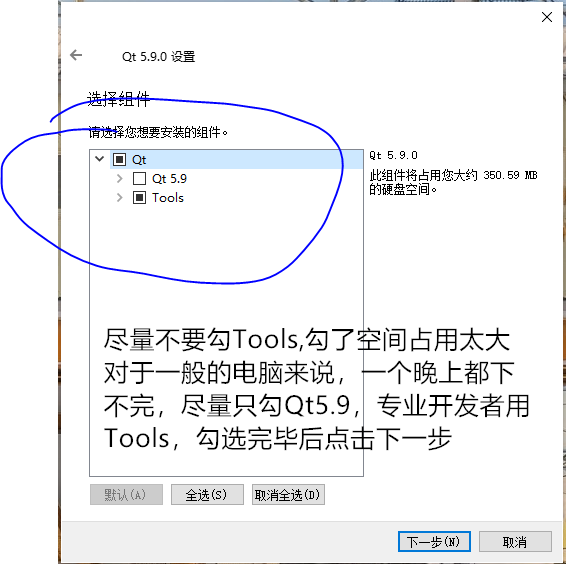
Task: Proceed with the 下一步(N) button
Action: pyautogui.click(x=434, y=542)
